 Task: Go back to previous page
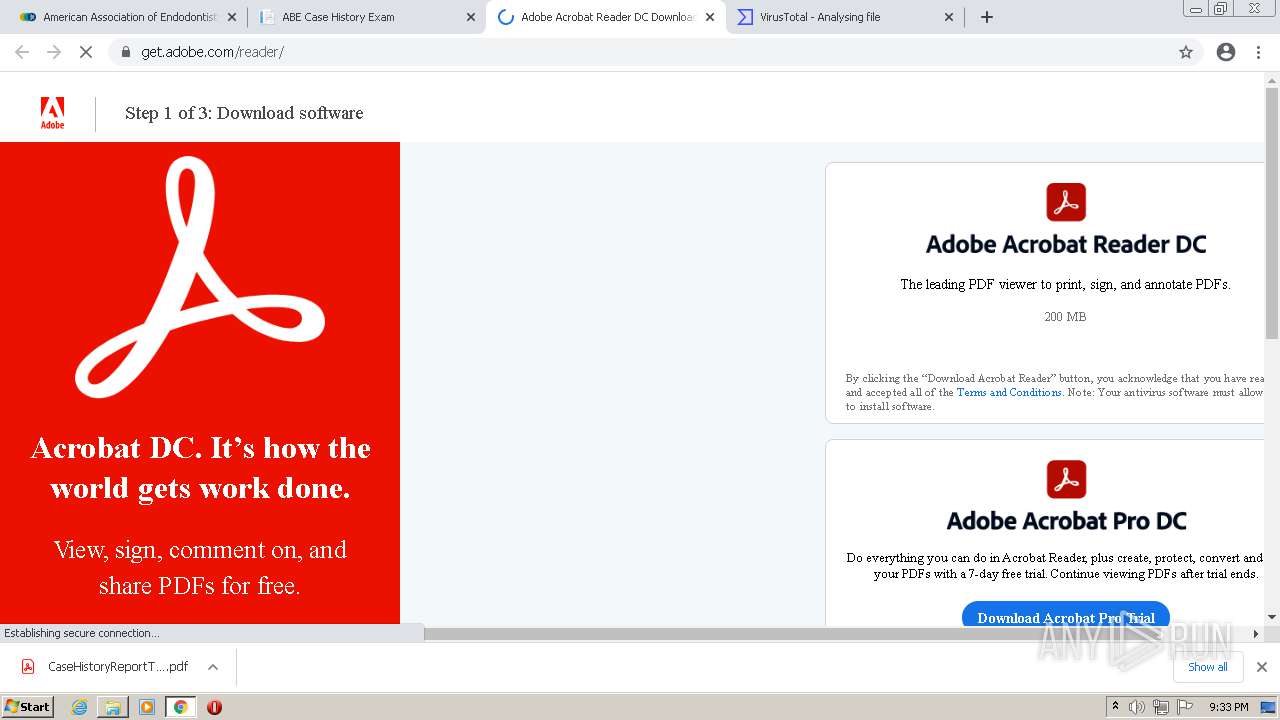click(22, 52)
